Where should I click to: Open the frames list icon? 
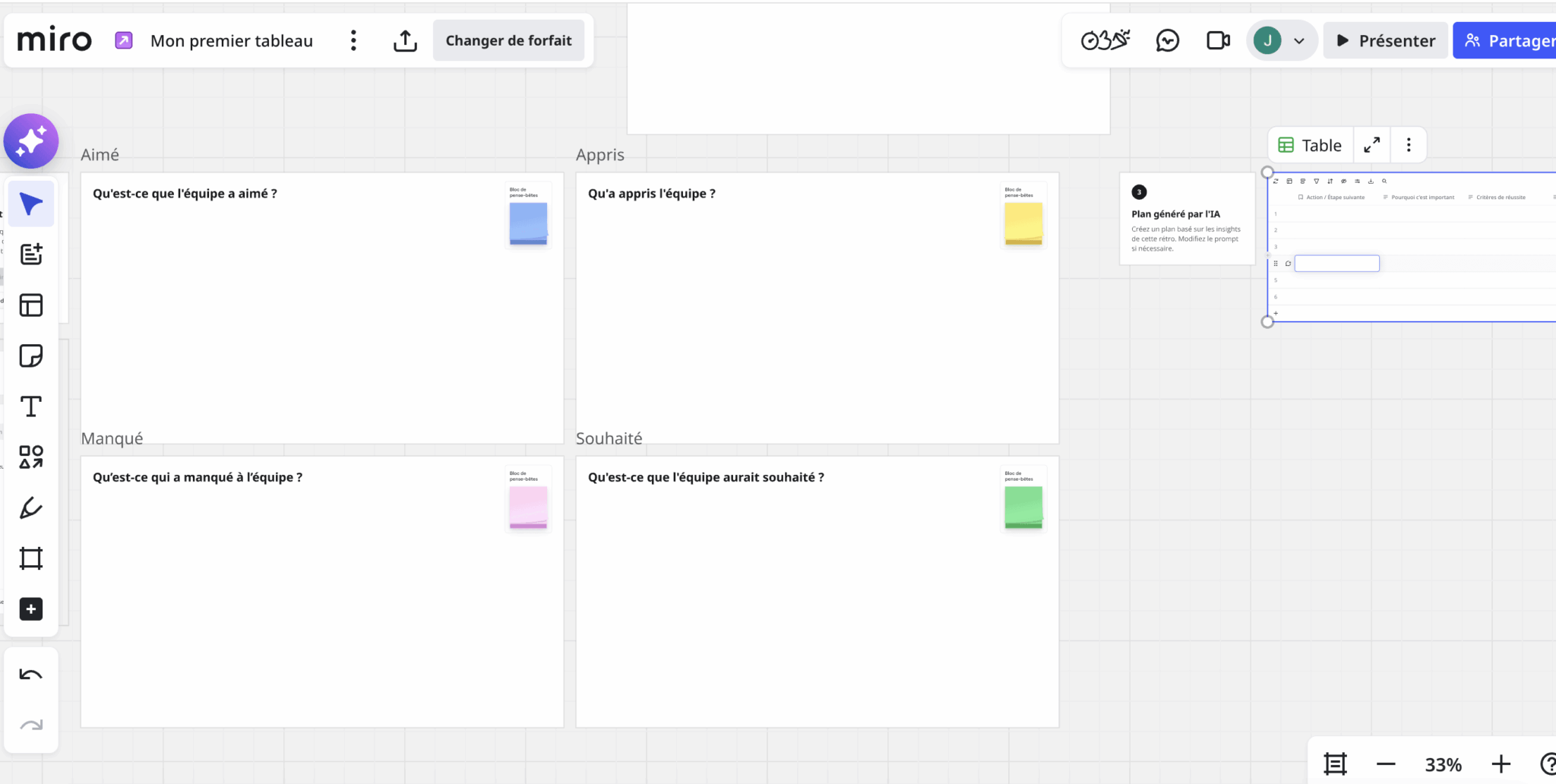point(1335,763)
